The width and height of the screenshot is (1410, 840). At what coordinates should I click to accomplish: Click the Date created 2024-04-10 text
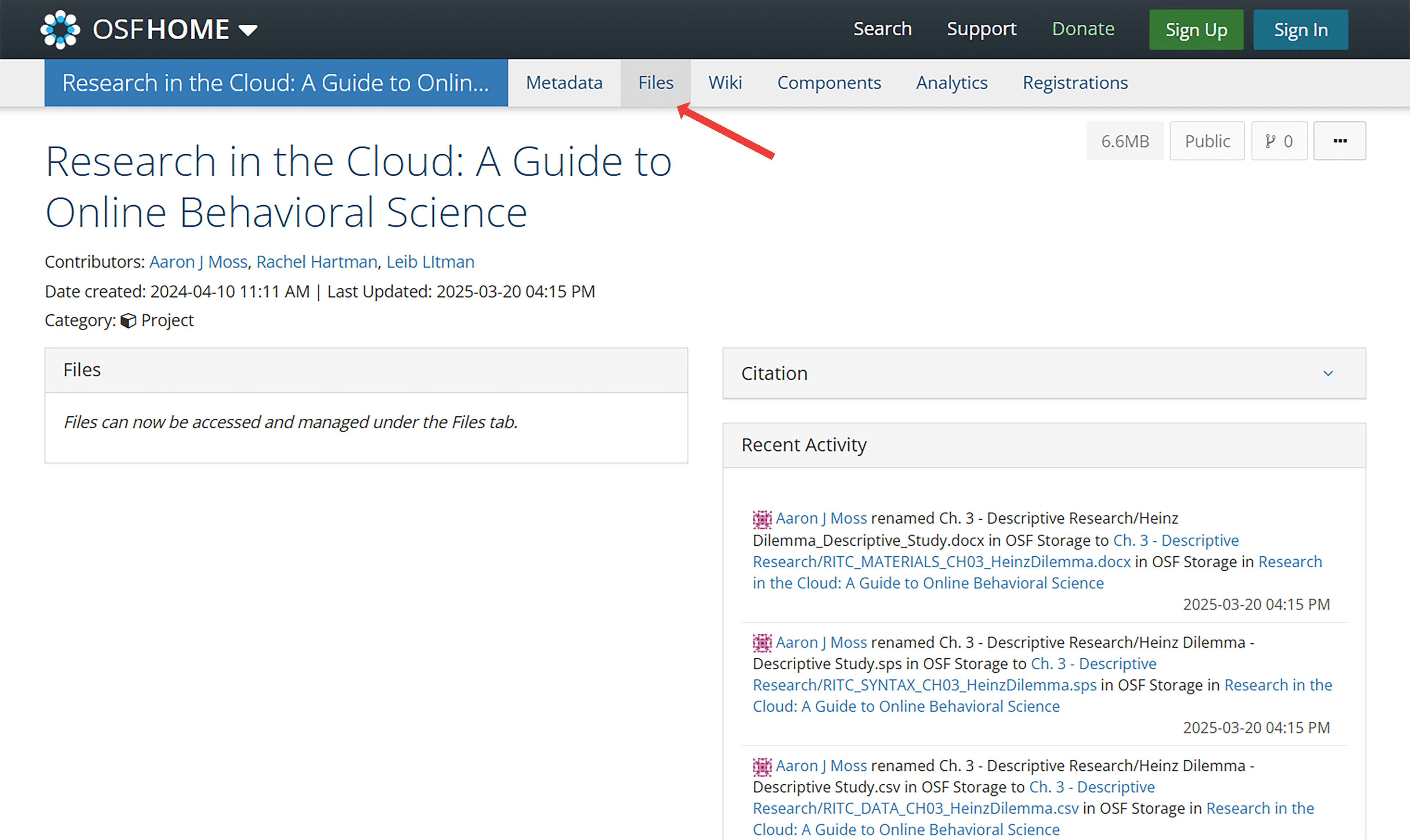pos(177,291)
